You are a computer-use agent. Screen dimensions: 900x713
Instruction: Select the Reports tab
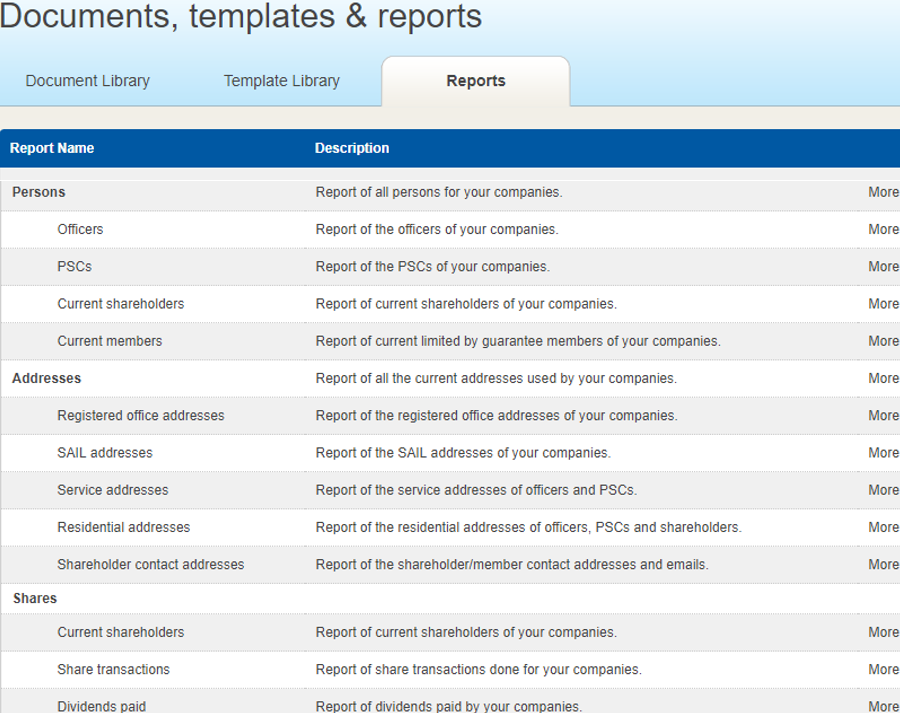point(475,81)
